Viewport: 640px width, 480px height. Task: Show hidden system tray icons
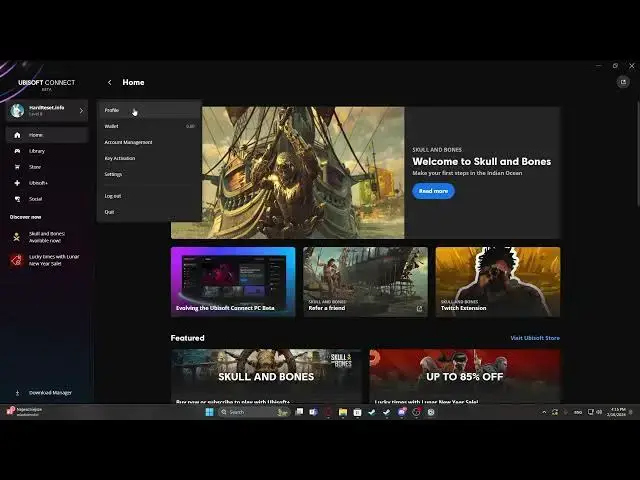click(544, 412)
